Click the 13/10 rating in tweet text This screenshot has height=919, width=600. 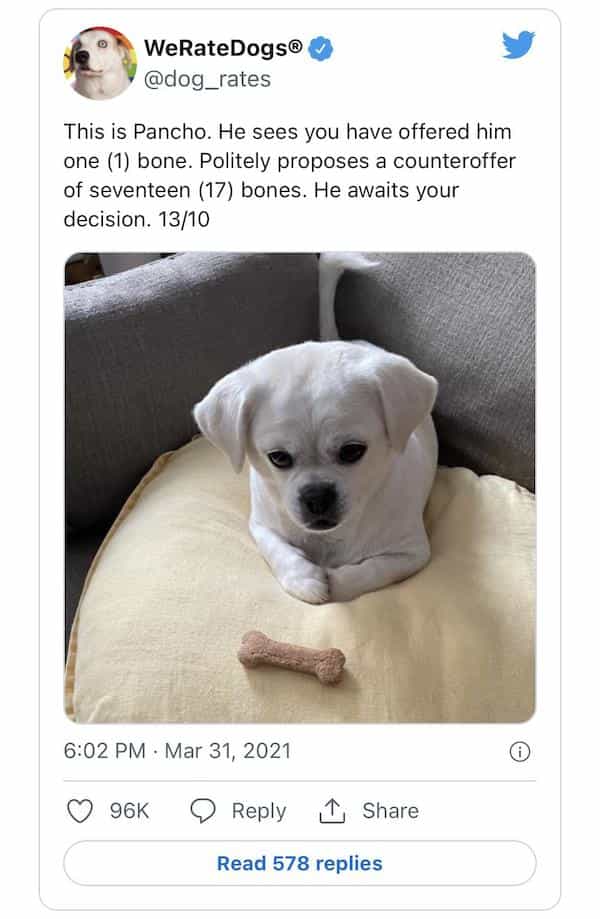(x=184, y=219)
